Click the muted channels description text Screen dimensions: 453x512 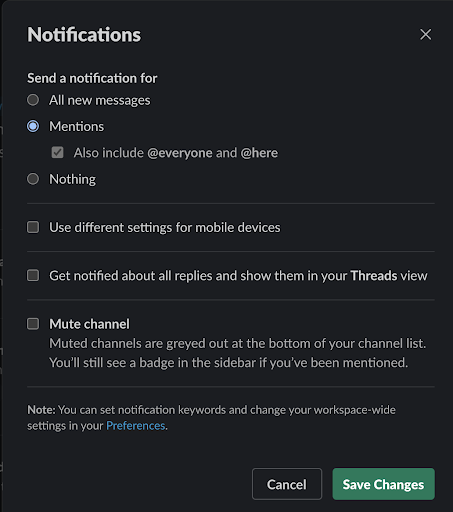pyautogui.click(x=238, y=353)
